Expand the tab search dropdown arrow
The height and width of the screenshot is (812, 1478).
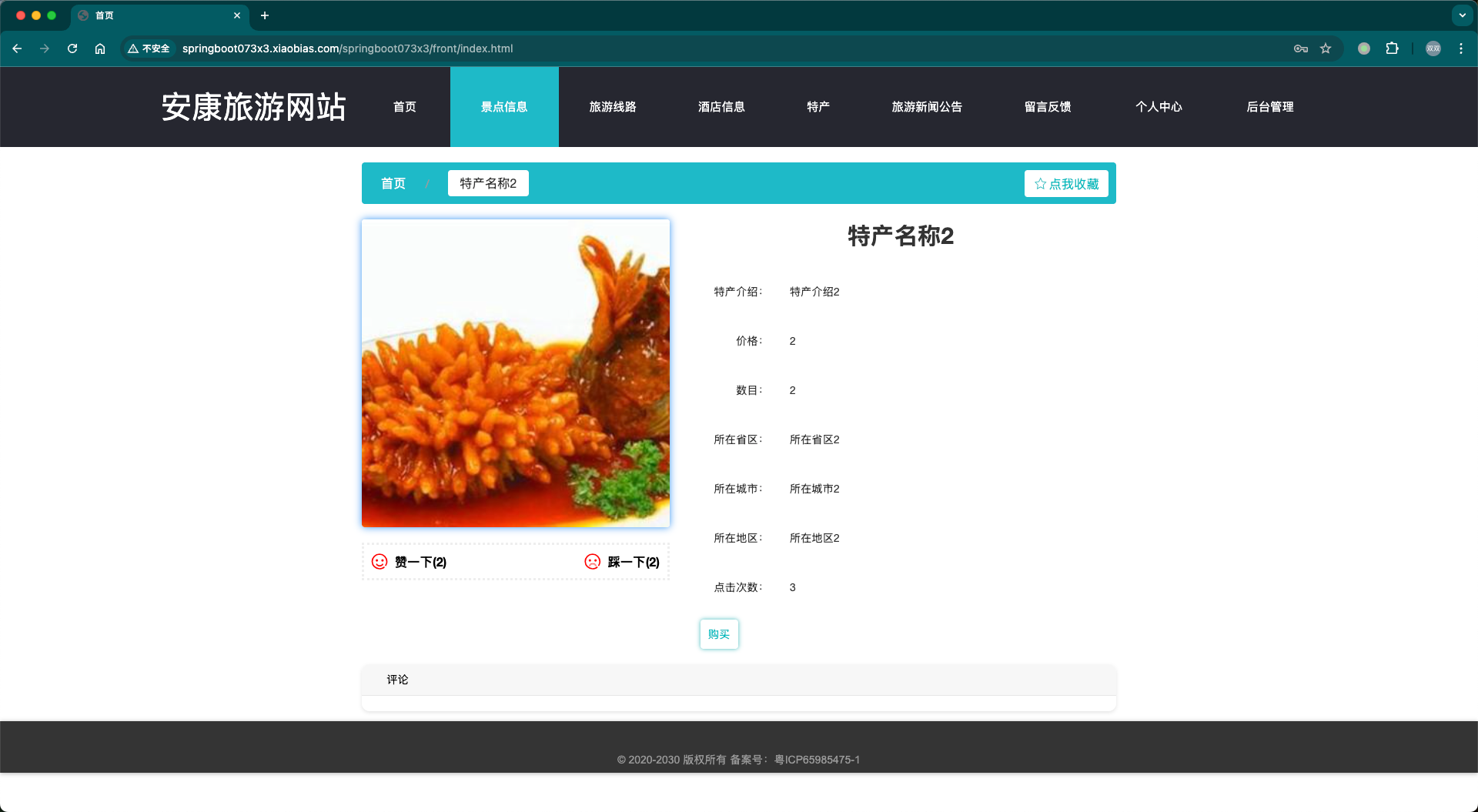[x=1462, y=15]
